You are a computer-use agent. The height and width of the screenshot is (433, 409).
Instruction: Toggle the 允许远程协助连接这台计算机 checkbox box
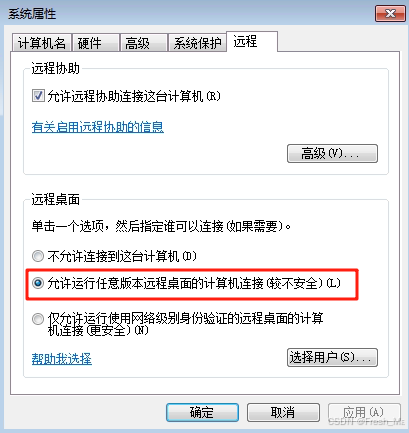[38, 96]
